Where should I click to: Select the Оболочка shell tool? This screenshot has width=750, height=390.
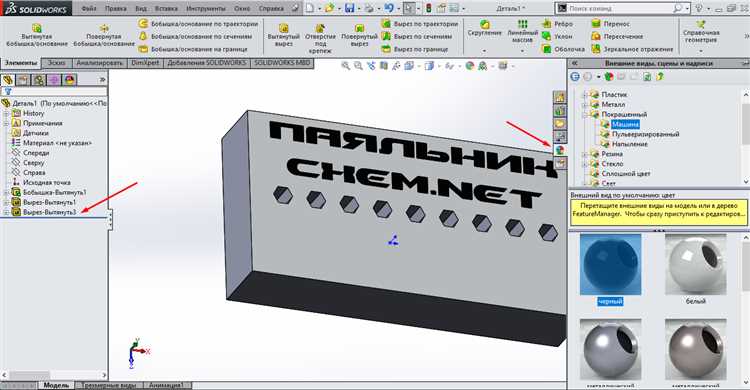[x=563, y=49]
